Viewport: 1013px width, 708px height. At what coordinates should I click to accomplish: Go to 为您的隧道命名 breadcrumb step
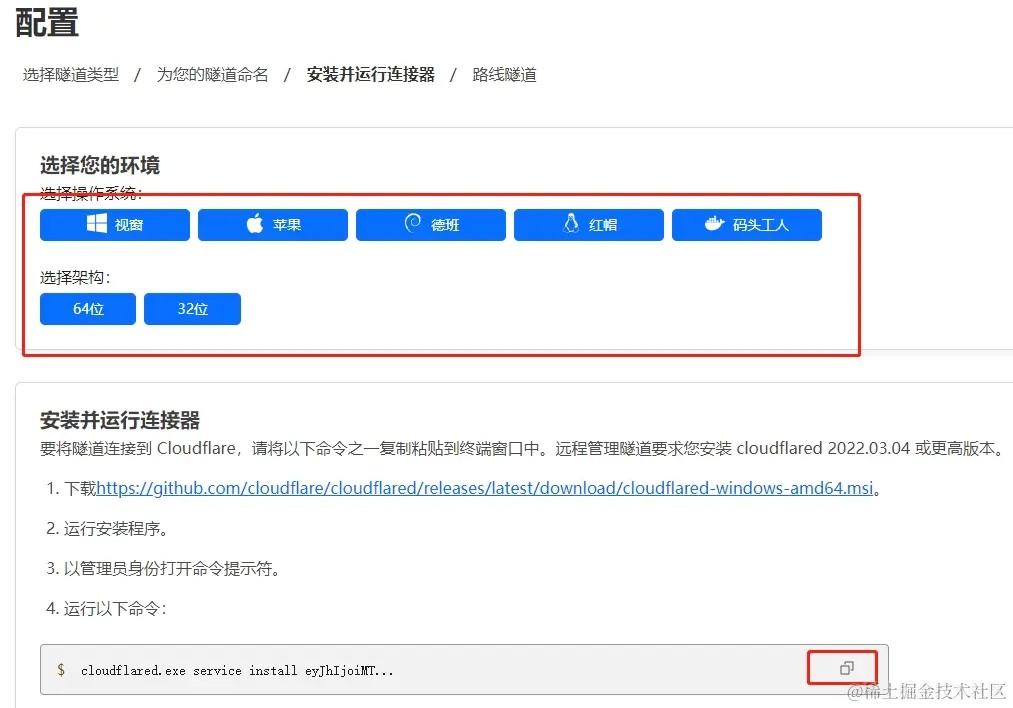(213, 75)
